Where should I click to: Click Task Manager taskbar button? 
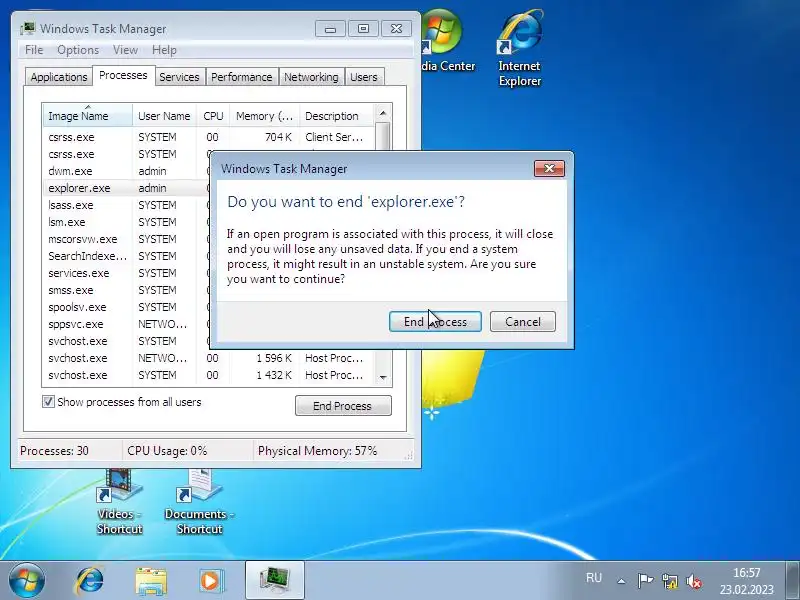pyautogui.click(x=275, y=581)
